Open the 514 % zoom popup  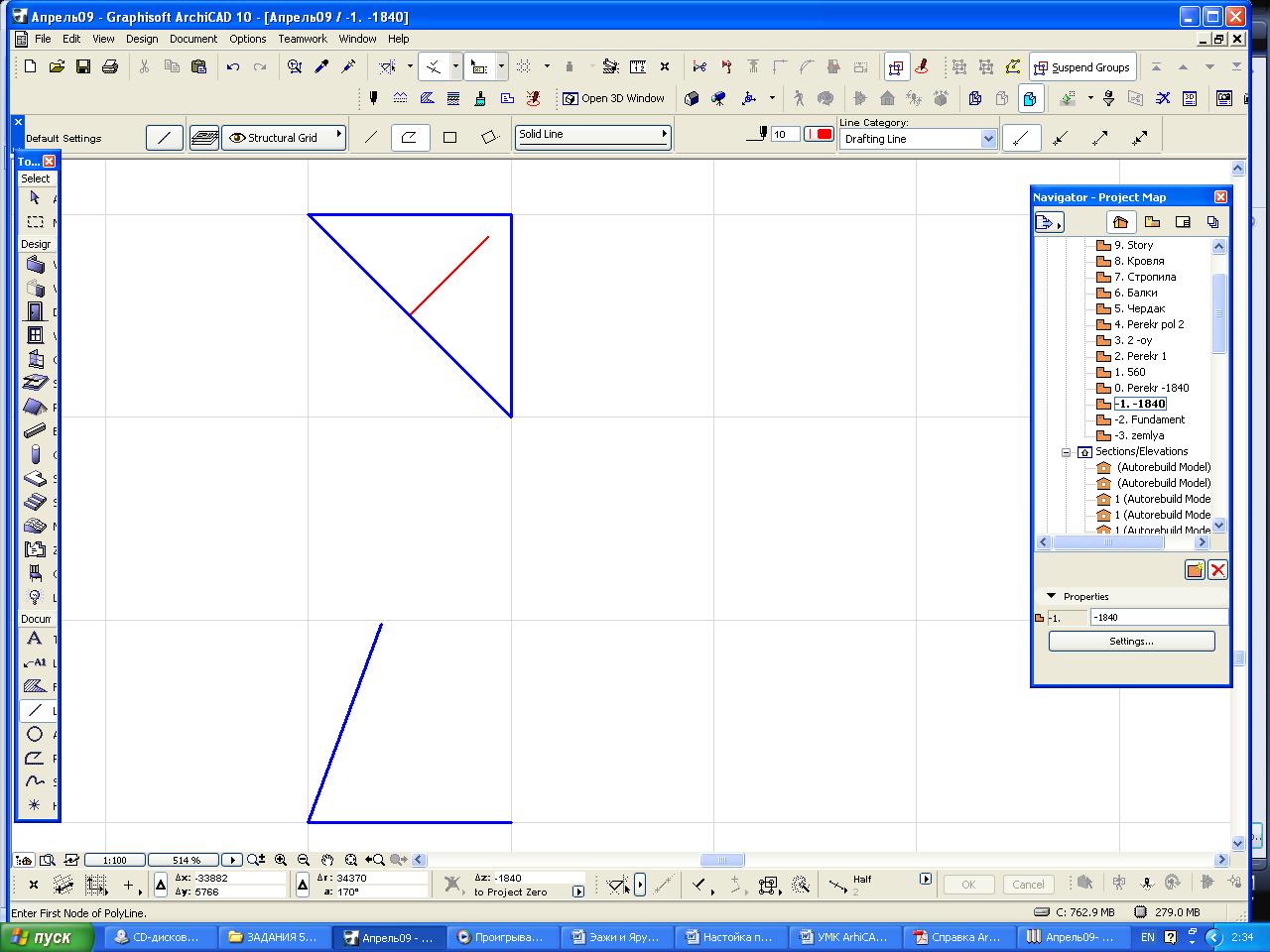tap(186, 860)
